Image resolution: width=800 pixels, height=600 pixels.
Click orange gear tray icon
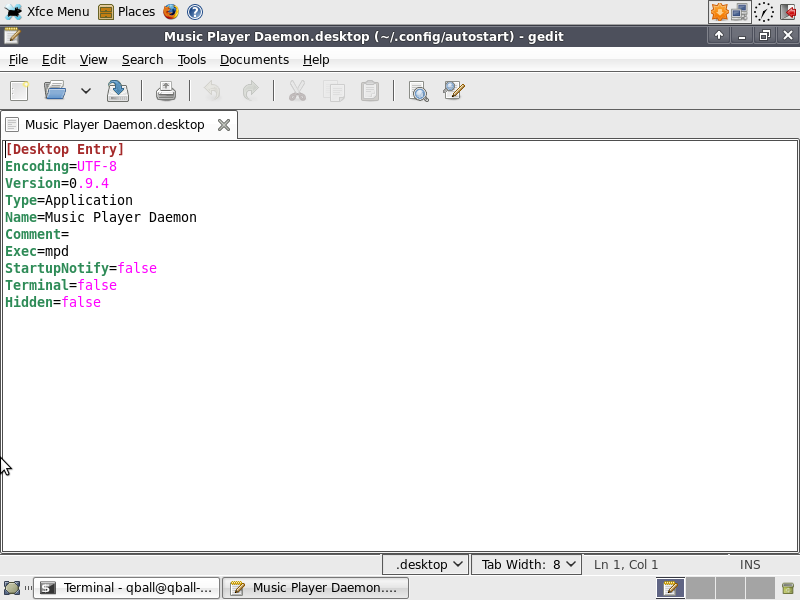(x=719, y=11)
